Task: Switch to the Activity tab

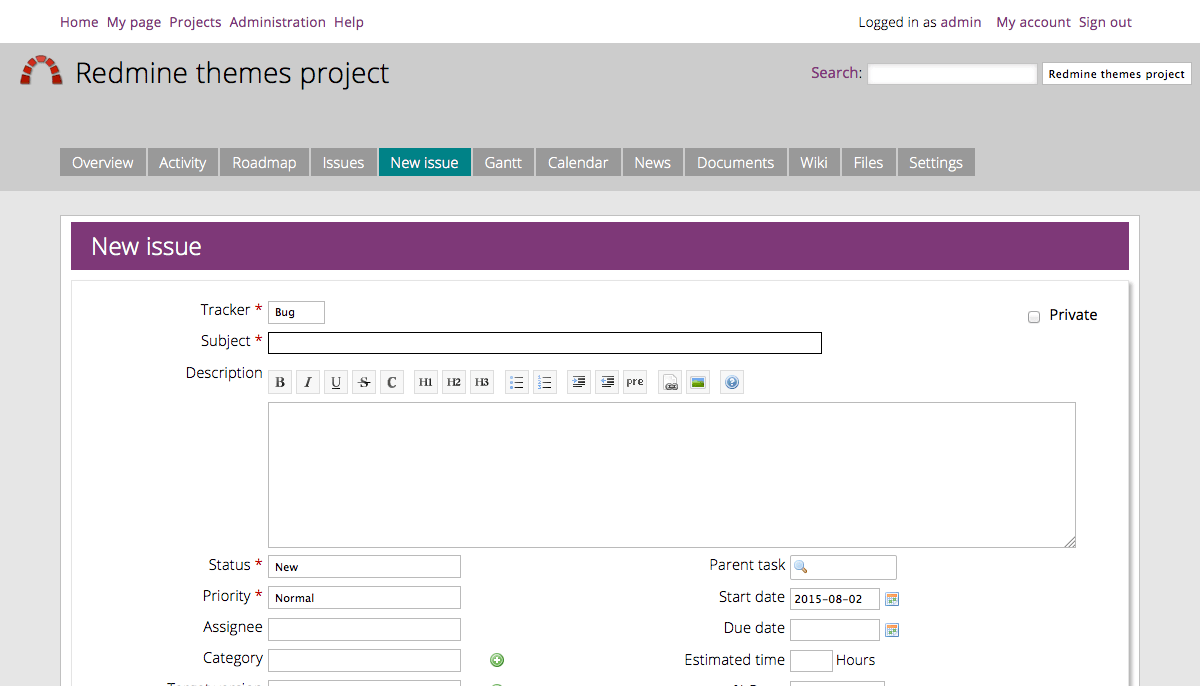Action: tap(183, 162)
